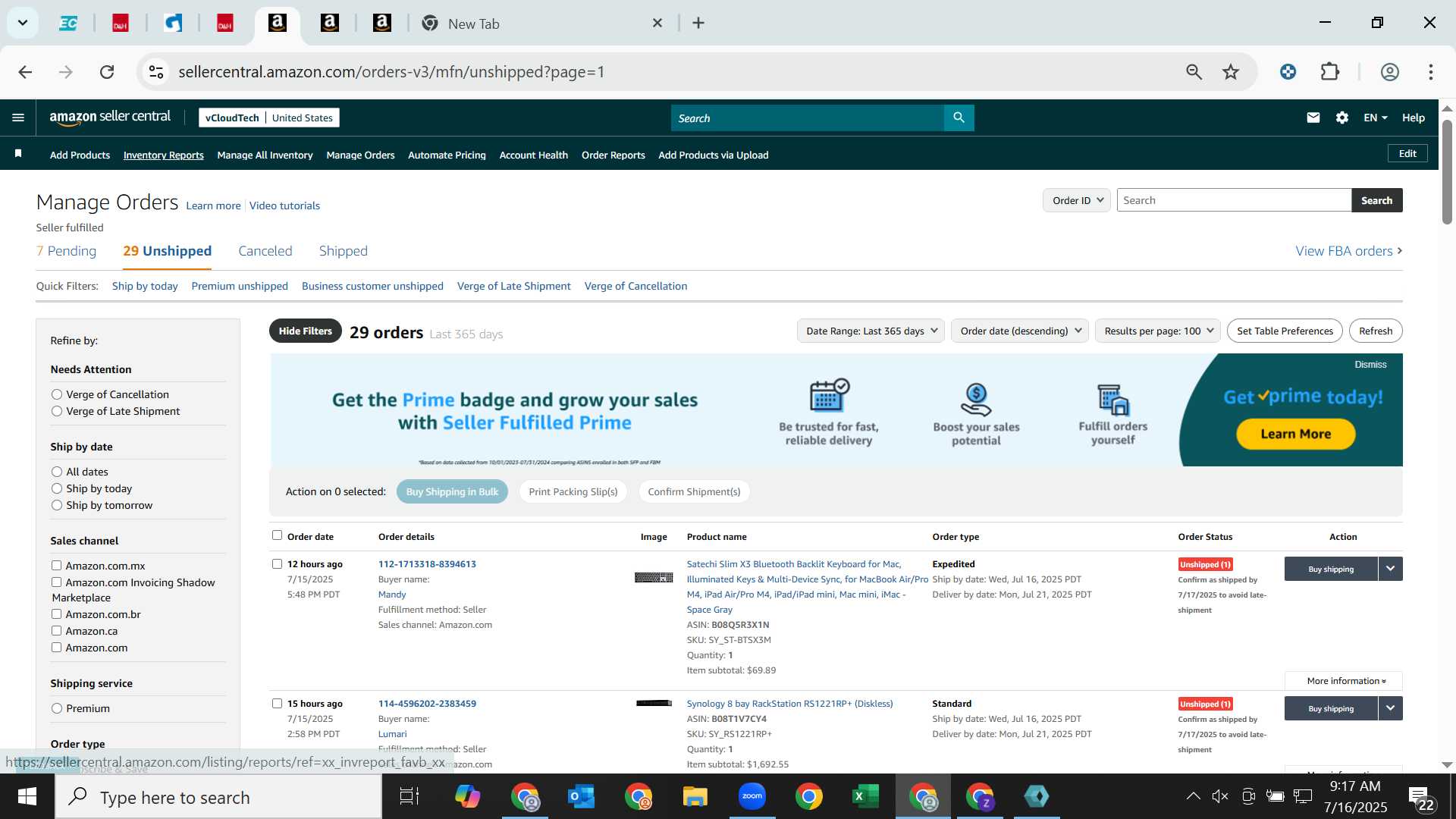The image size is (1456, 819).
Task: Open Task View in taskbar
Action: click(x=409, y=797)
